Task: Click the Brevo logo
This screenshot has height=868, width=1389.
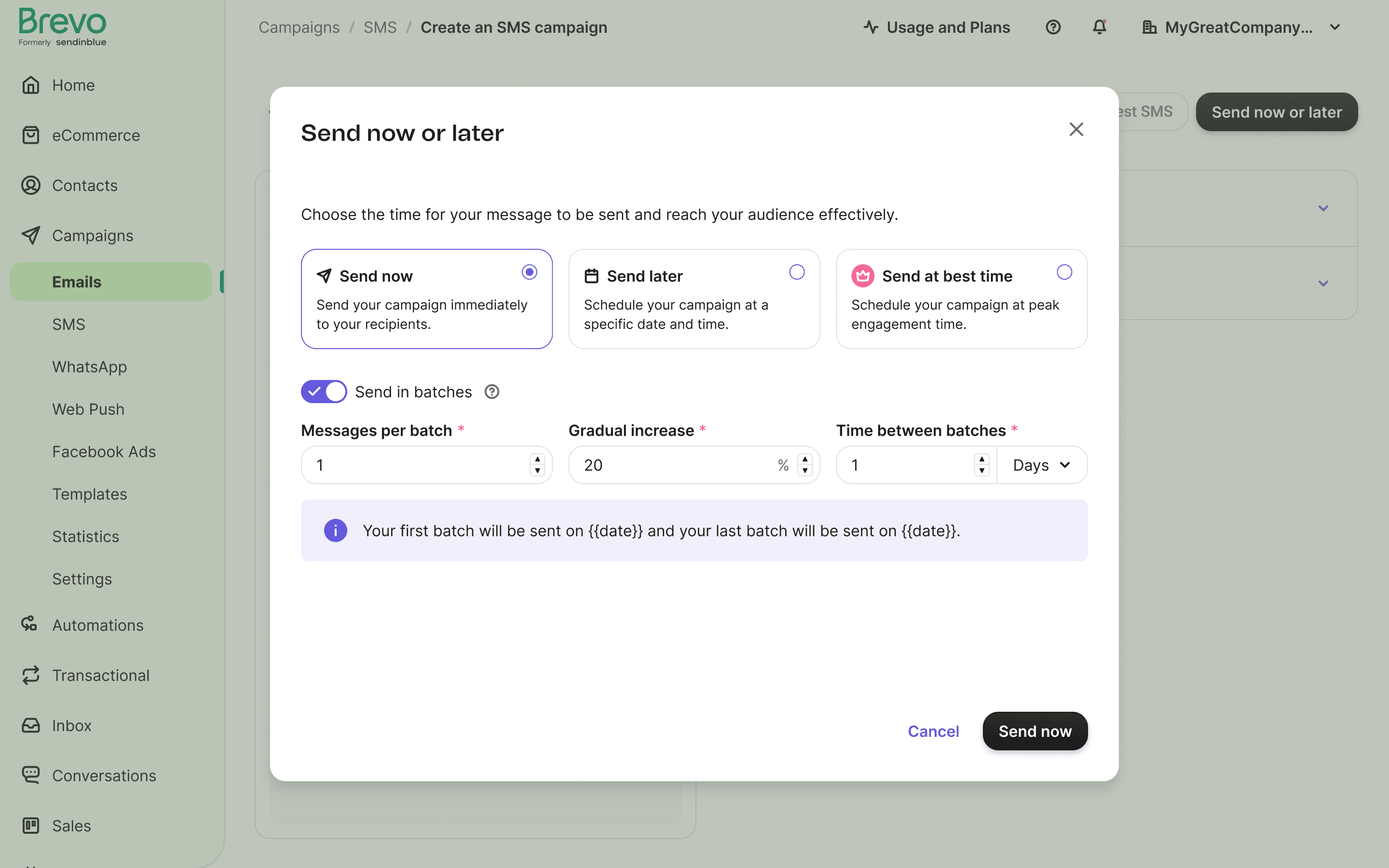Action: click(x=62, y=27)
